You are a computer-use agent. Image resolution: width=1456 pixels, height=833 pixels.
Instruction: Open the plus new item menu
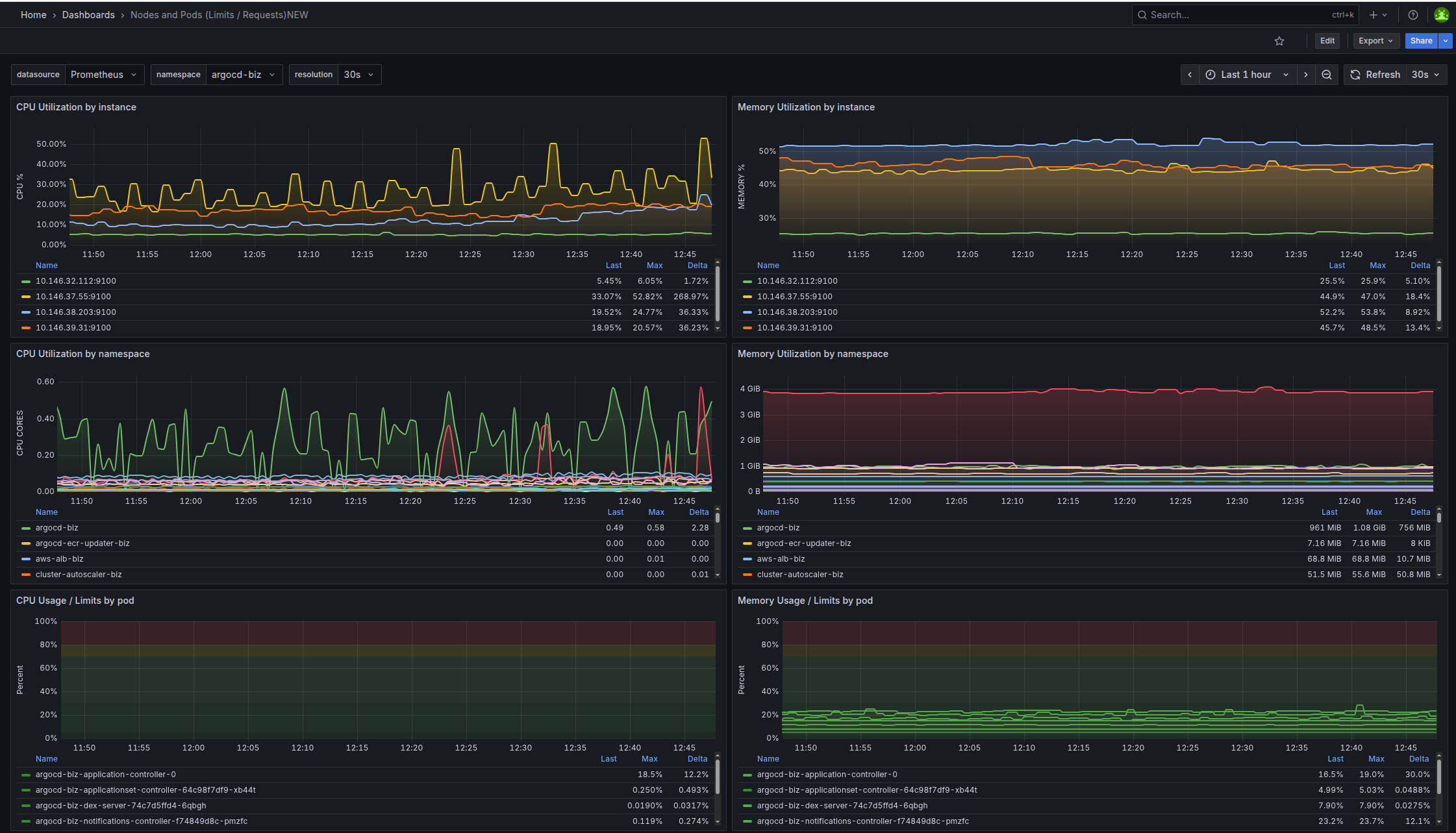[1378, 15]
